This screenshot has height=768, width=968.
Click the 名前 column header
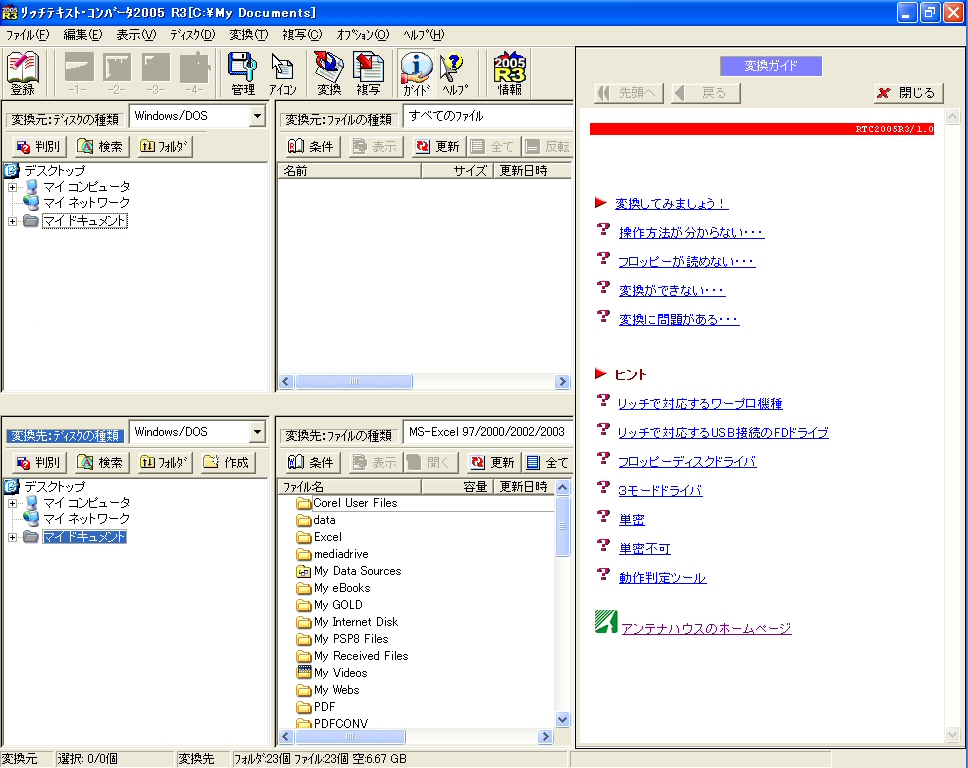[349, 171]
